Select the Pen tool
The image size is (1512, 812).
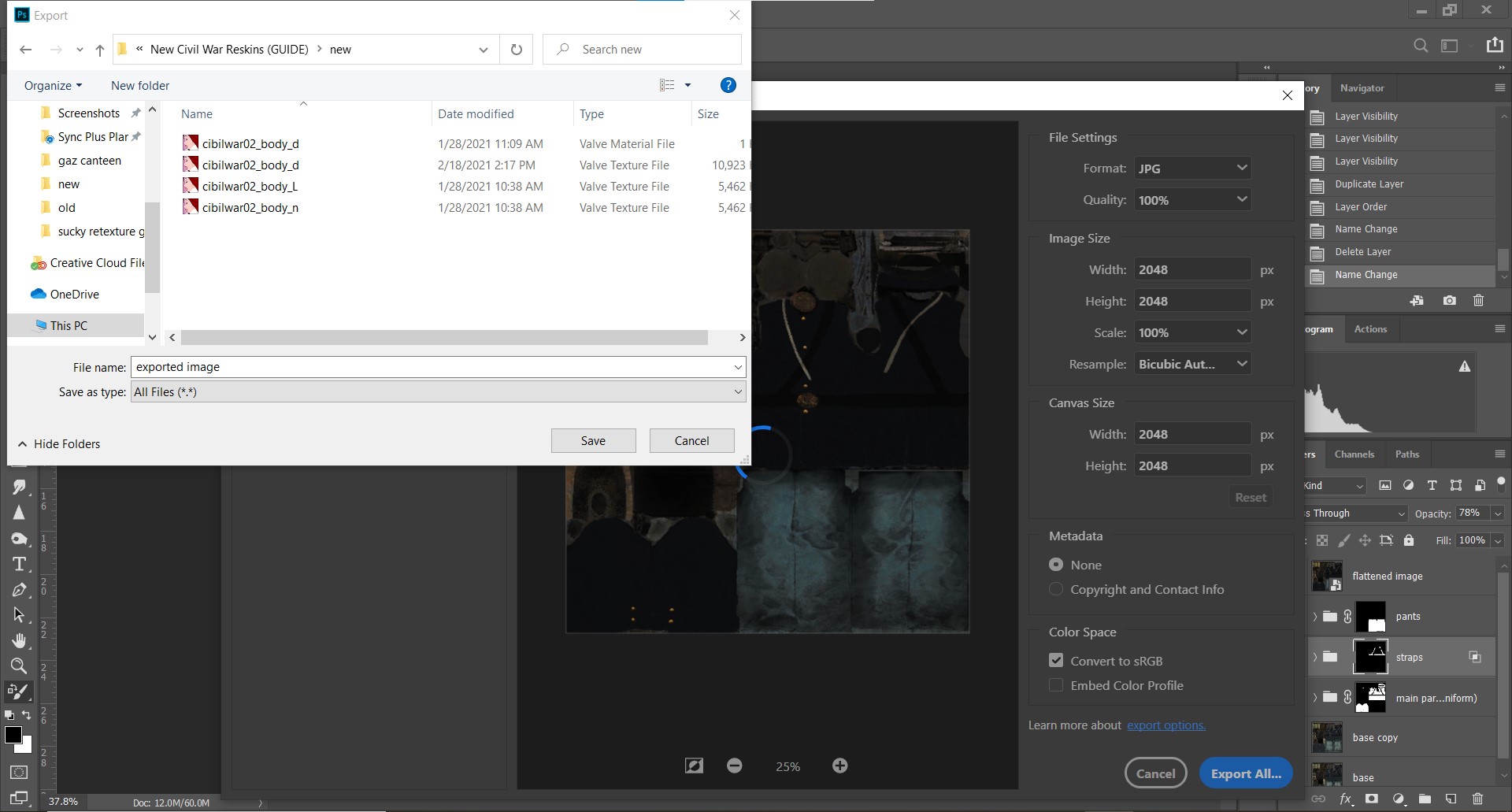tap(19, 590)
